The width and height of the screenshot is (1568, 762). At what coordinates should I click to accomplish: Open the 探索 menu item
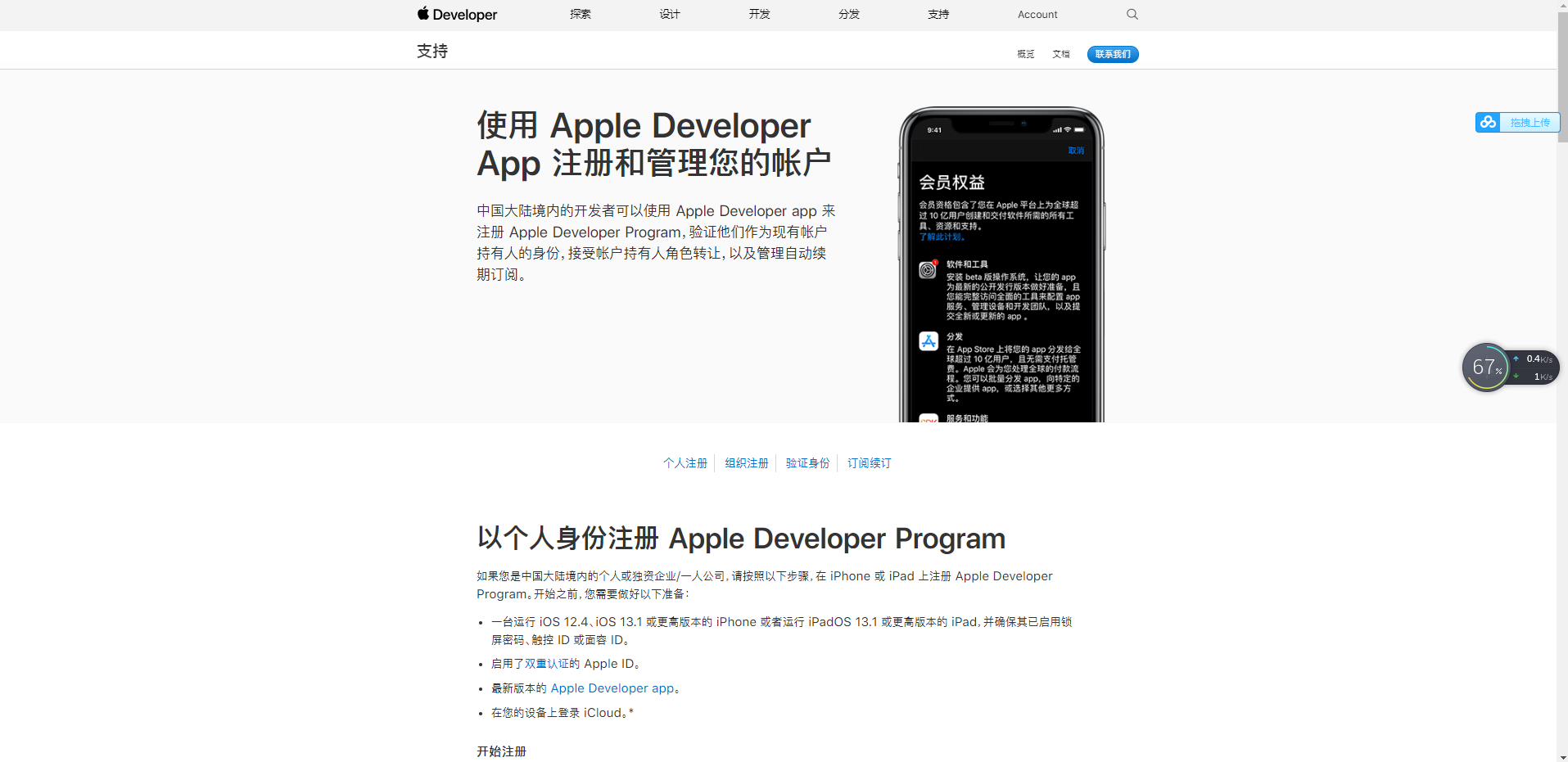pos(581,14)
